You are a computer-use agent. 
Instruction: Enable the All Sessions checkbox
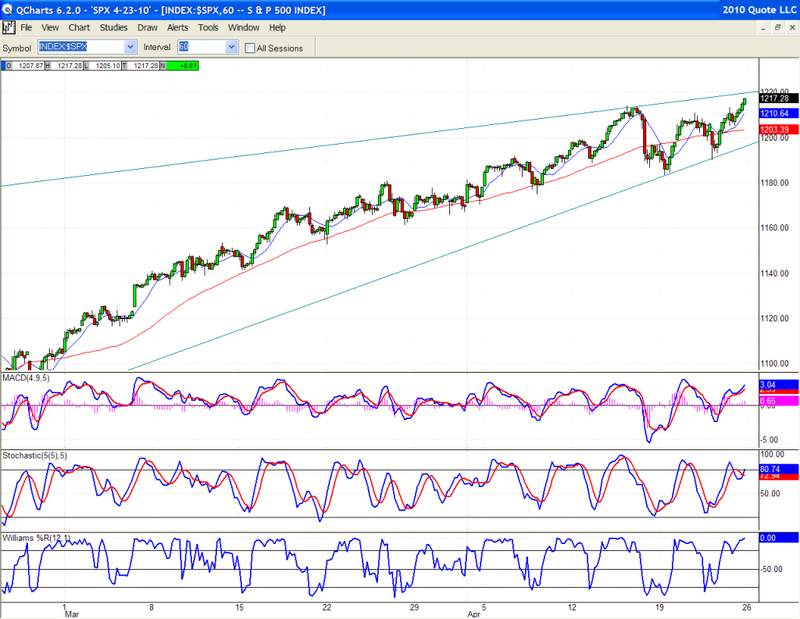coord(250,47)
